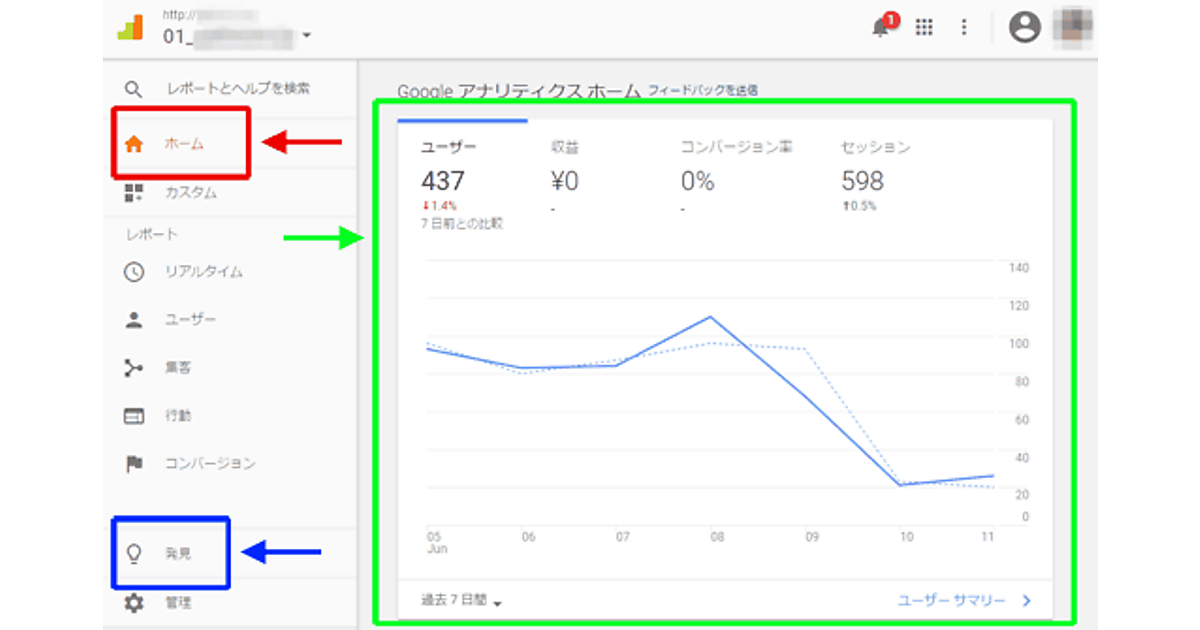Click the 管理 gear icon

(x=134, y=603)
